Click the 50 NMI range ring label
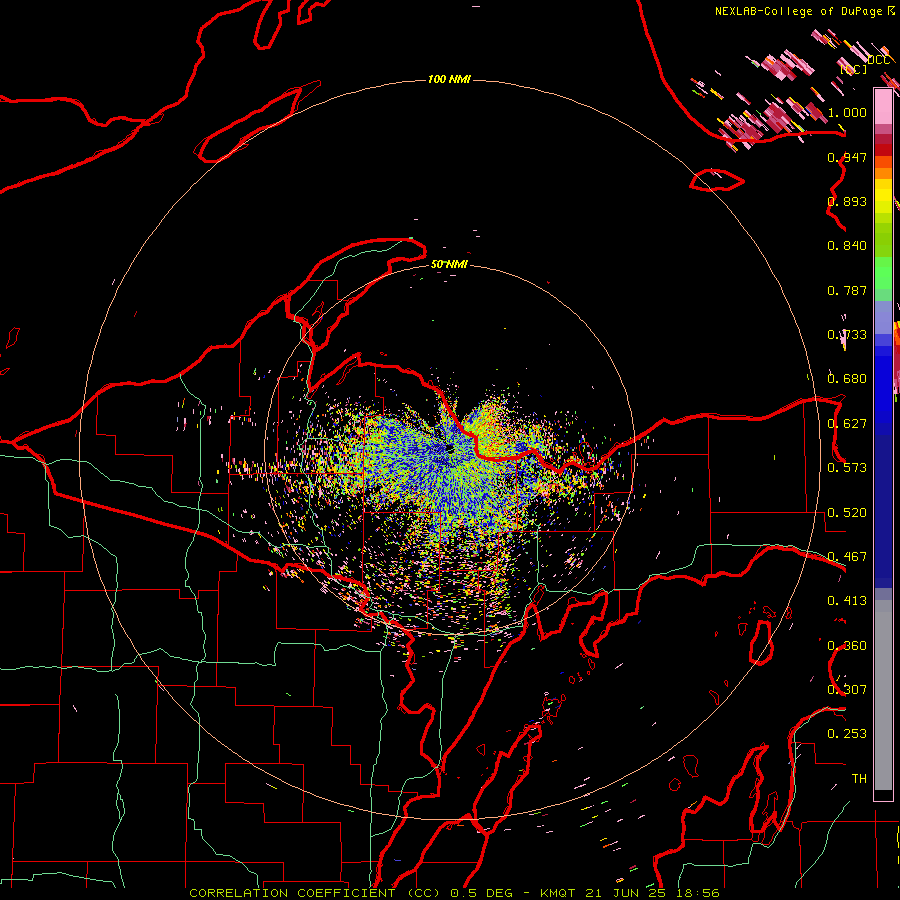900x900 pixels. click(x=449, y=264)
